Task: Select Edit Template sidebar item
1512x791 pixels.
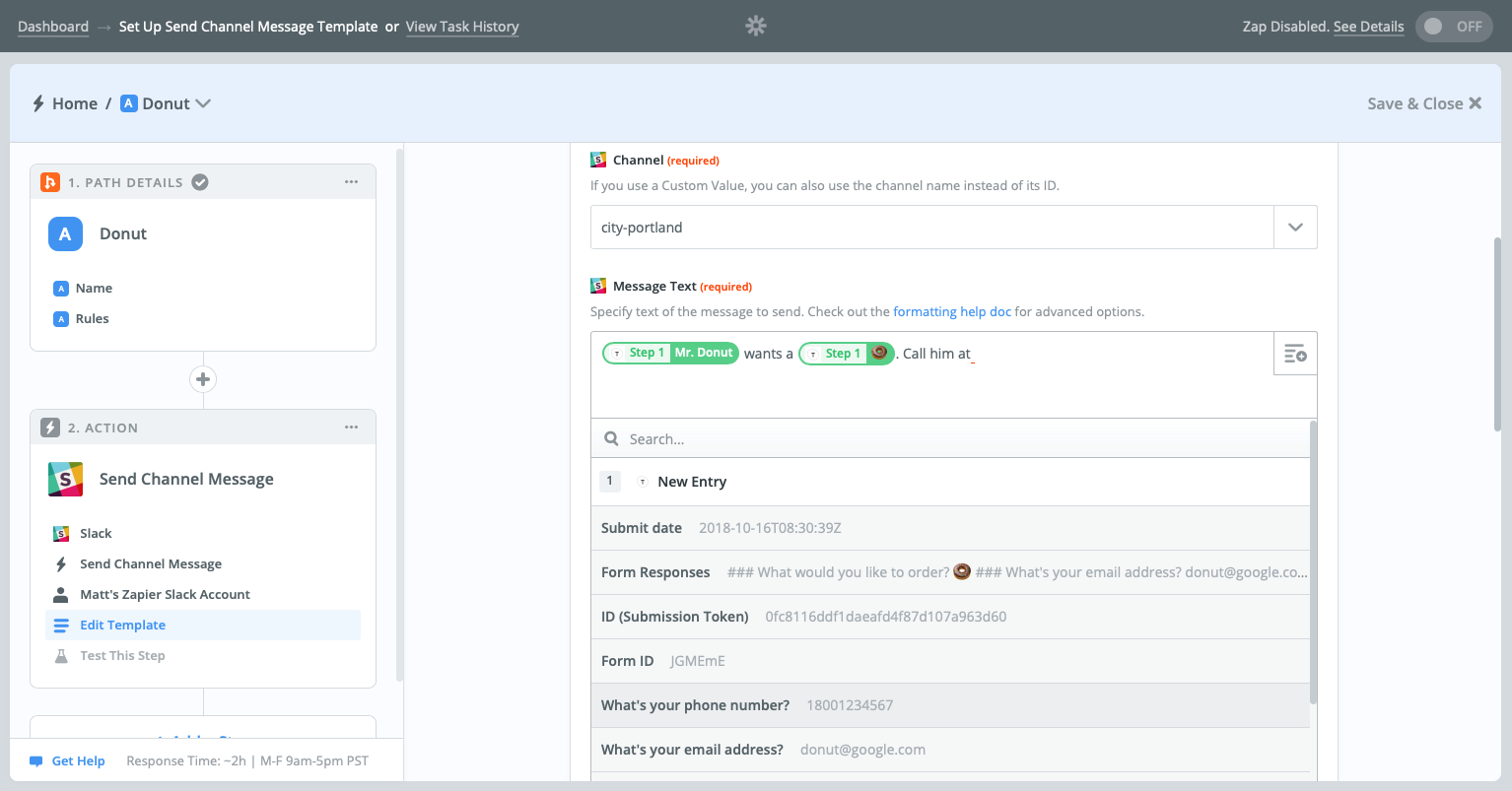Action: (203, 626)
